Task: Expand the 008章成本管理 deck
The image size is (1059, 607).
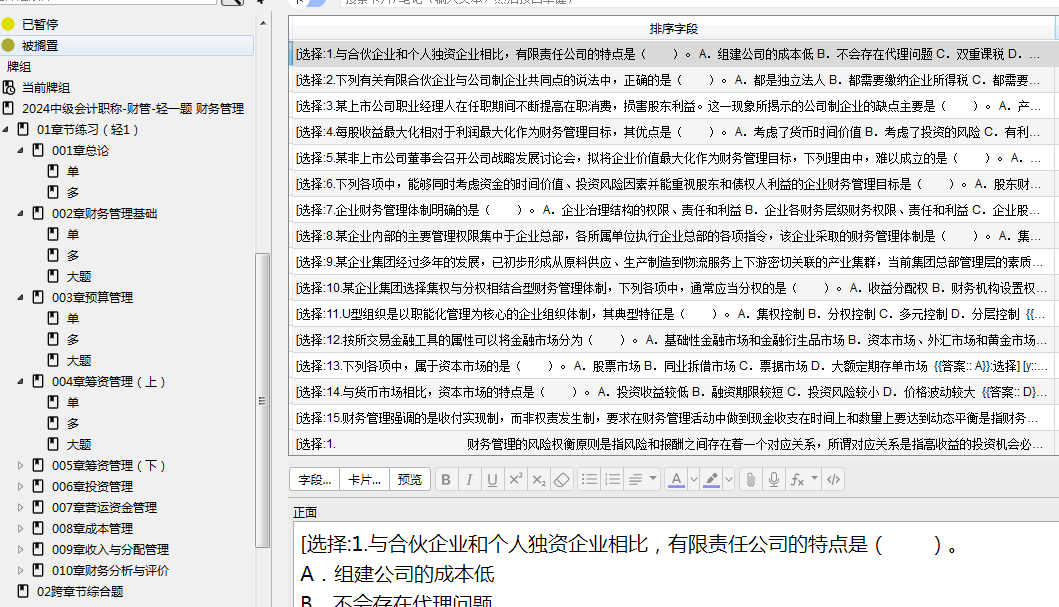Action: tap(20, 528)
